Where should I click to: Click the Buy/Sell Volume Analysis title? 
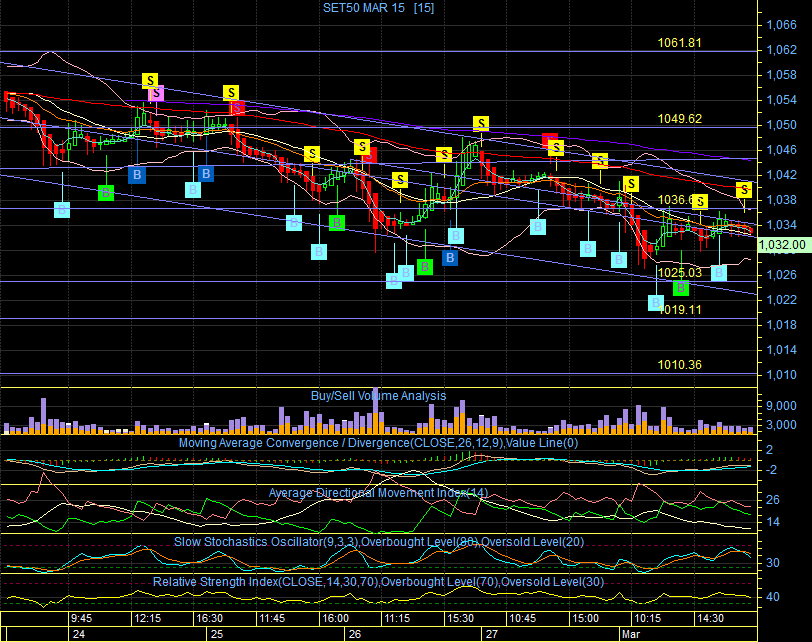click(379, 396)
